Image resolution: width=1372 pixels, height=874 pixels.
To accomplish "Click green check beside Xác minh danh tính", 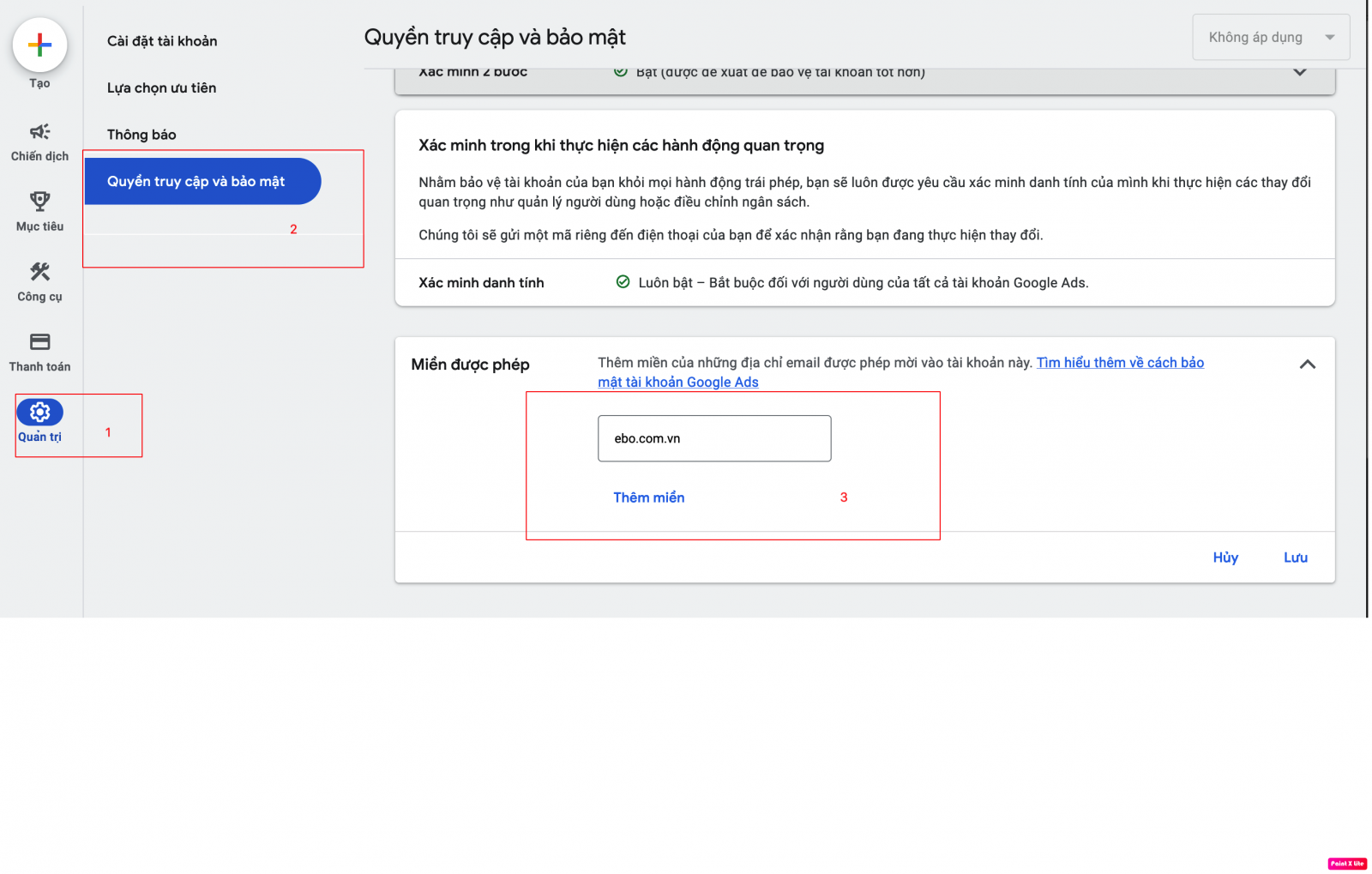I will tap(623, 282).
